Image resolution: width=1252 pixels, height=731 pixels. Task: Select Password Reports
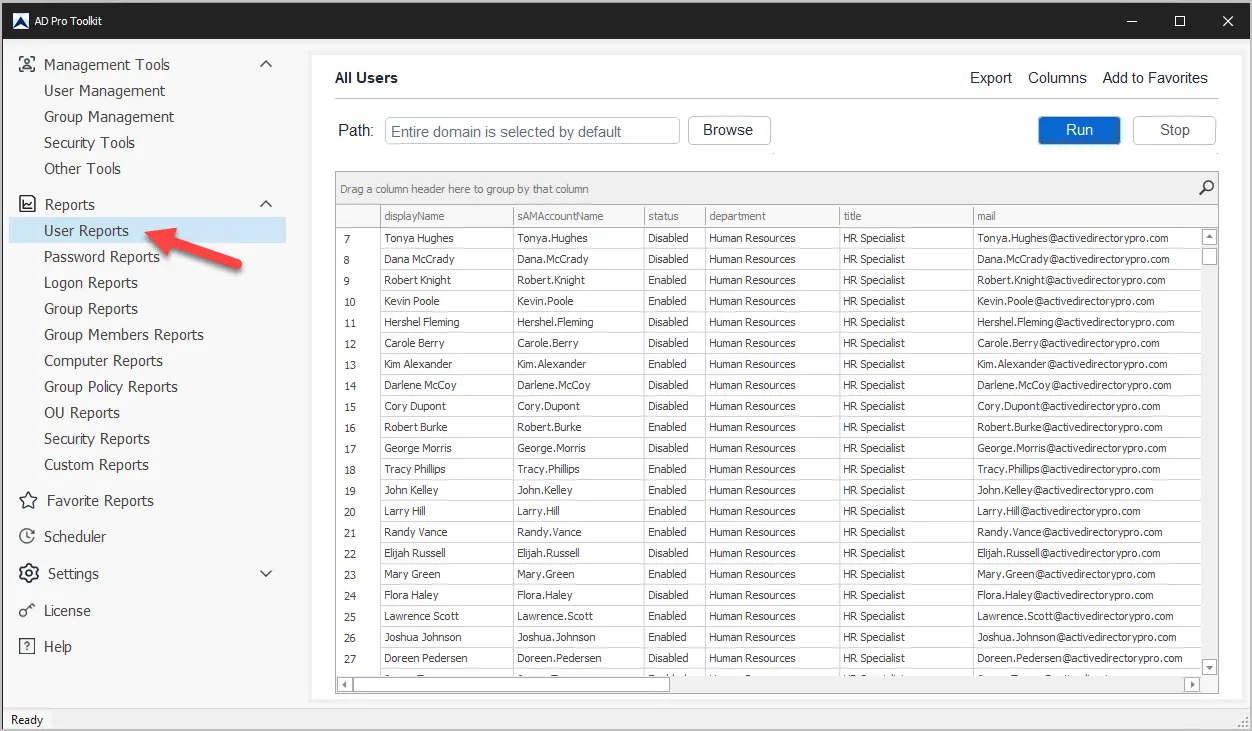[102, 257]
